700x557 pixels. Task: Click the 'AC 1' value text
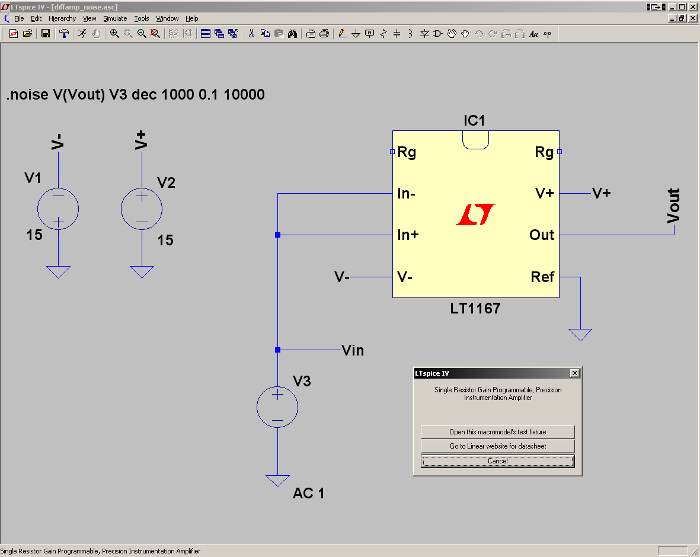pyautogui.click(x=308, y=493)
